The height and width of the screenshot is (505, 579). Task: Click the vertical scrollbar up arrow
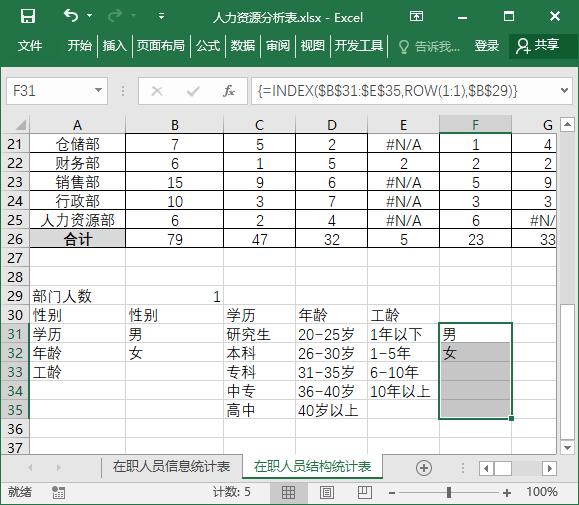point(567,125)
